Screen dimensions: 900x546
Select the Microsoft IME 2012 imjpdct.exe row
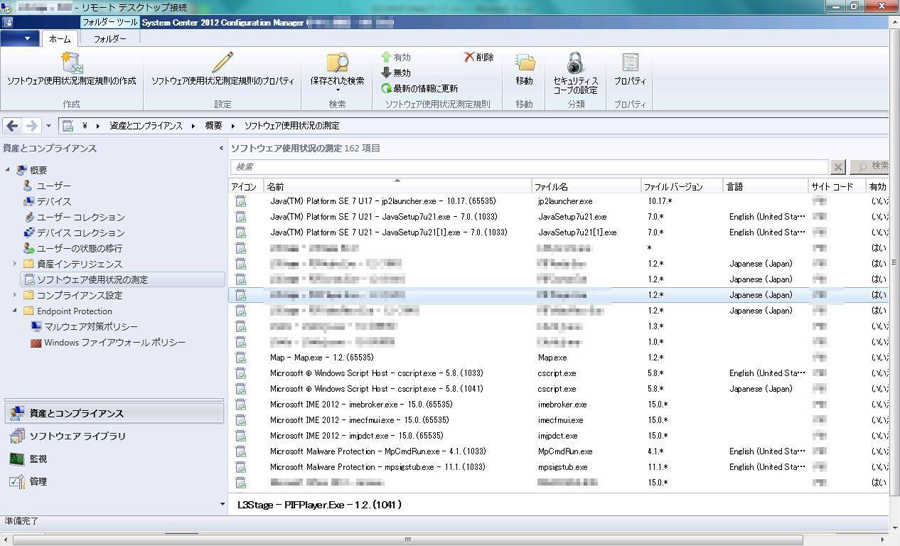559,436
